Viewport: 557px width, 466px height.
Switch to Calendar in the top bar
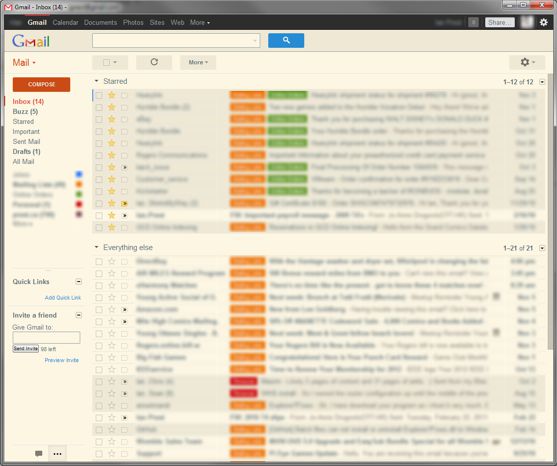(65, 22)
